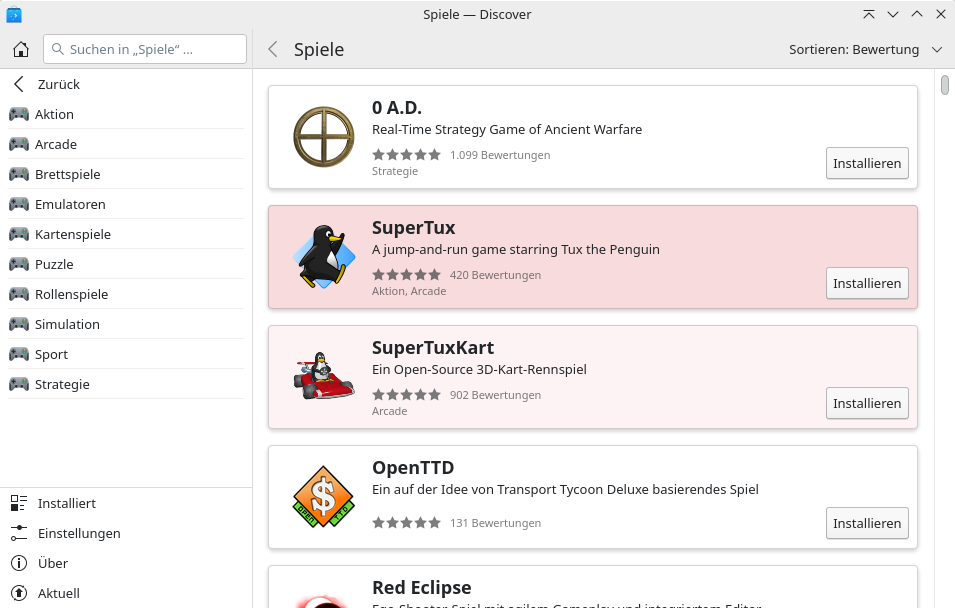The width and height of the screenshot is (955, 608).
Task: Click the 902 Bewertungen rating text
Action: tap(495, 395)
